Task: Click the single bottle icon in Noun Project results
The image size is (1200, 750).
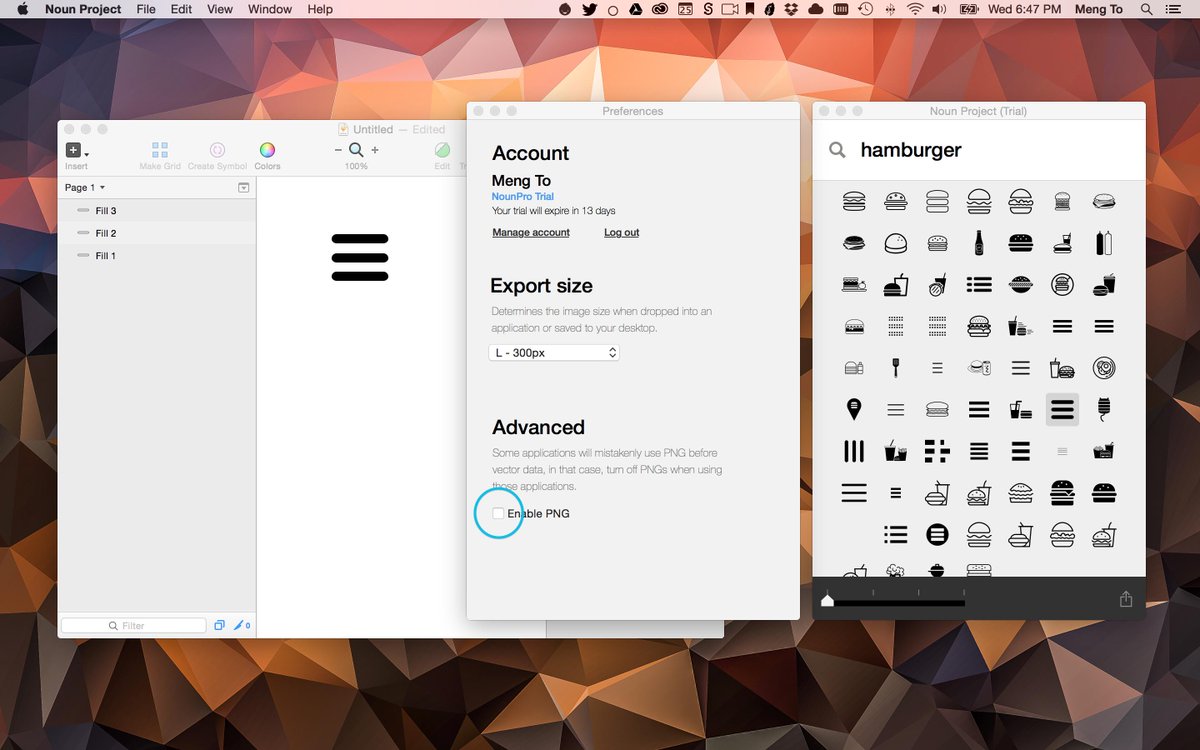Action: 979,242
